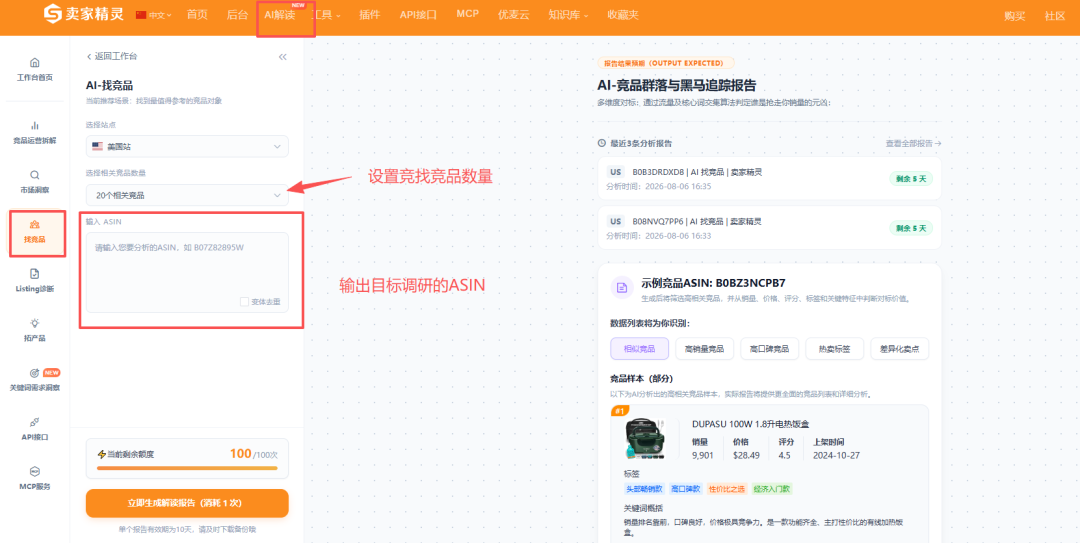Select the 差异化卖点 tab
The image size is (1080, 543).
(x=900, y=349)
